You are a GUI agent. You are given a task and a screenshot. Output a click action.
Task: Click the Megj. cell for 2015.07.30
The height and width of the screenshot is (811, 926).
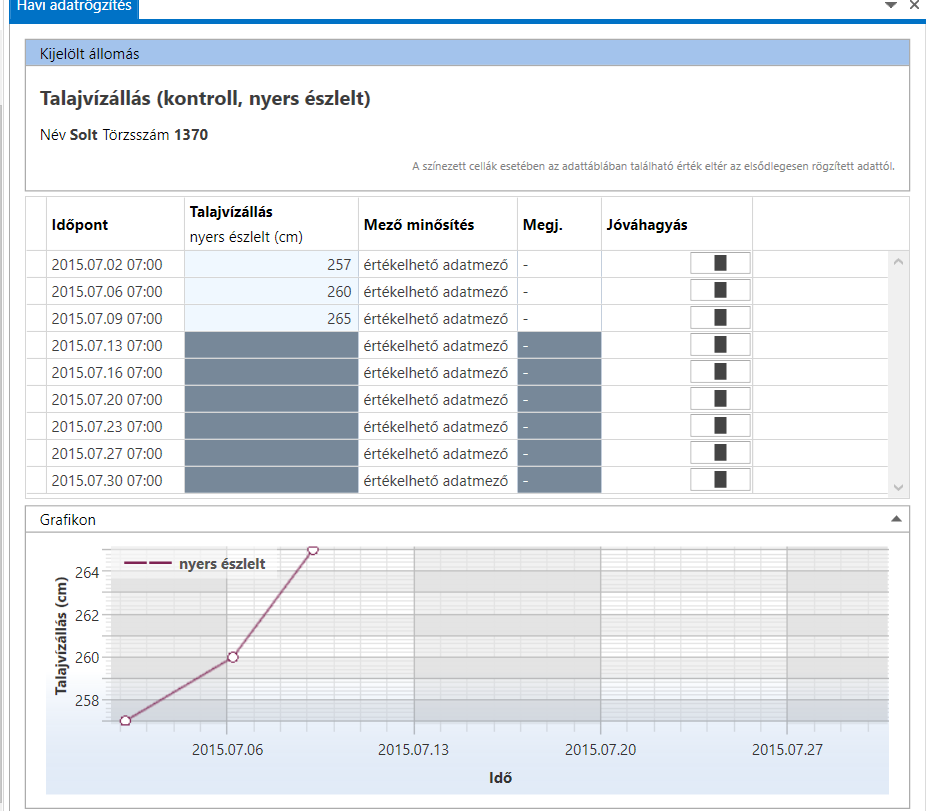pos(559,480)
